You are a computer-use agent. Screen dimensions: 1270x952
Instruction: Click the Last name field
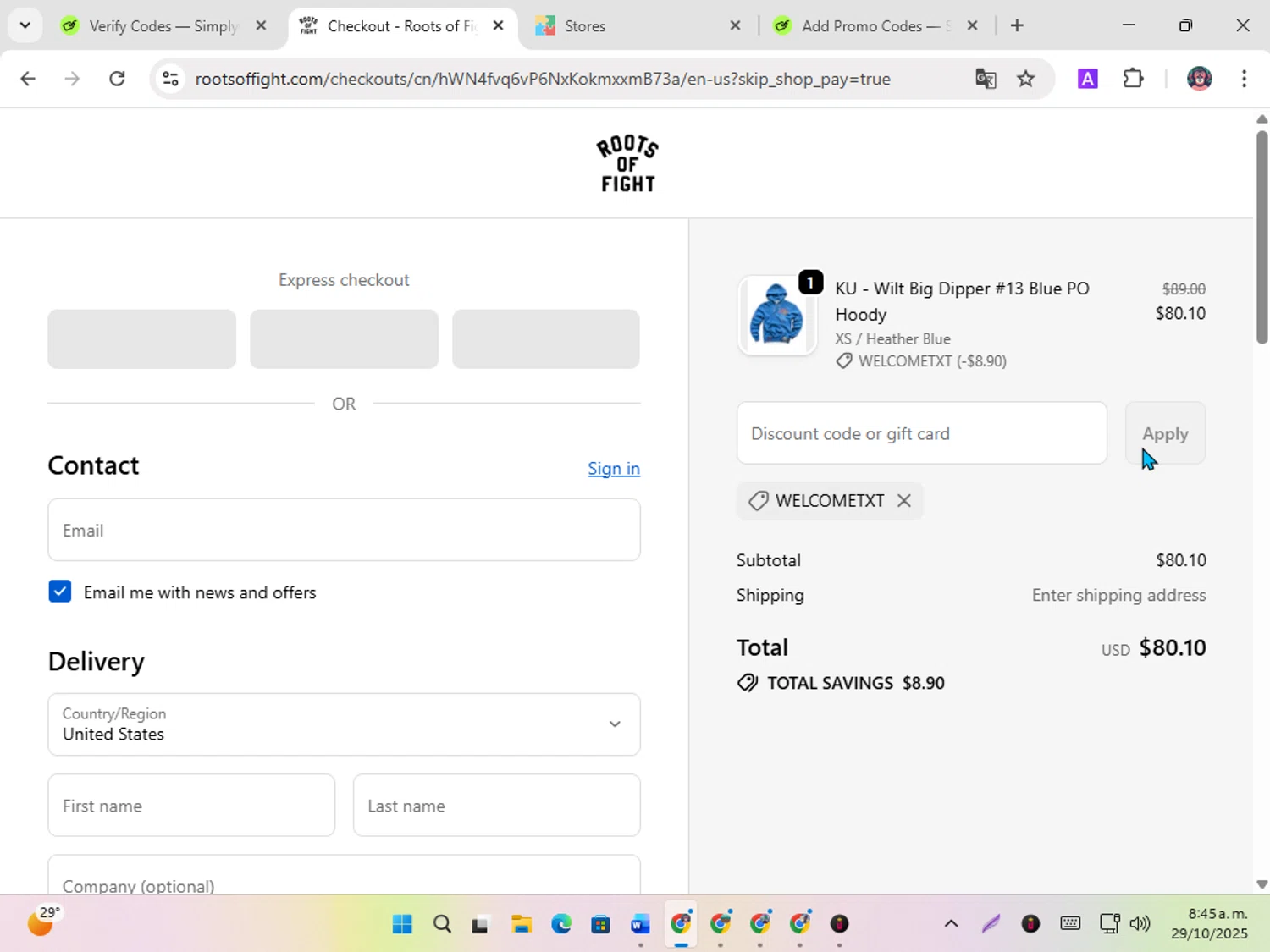[496, 806]
